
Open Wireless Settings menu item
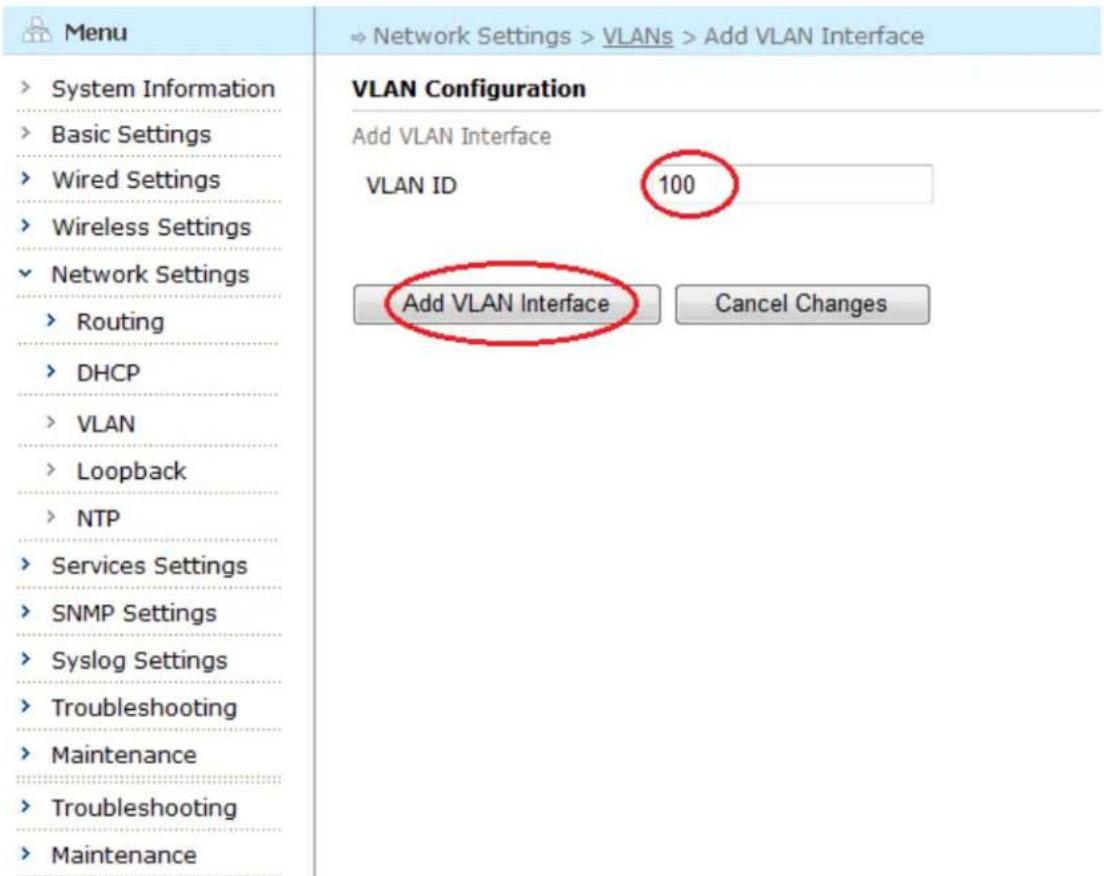click(x=151, y=227)
